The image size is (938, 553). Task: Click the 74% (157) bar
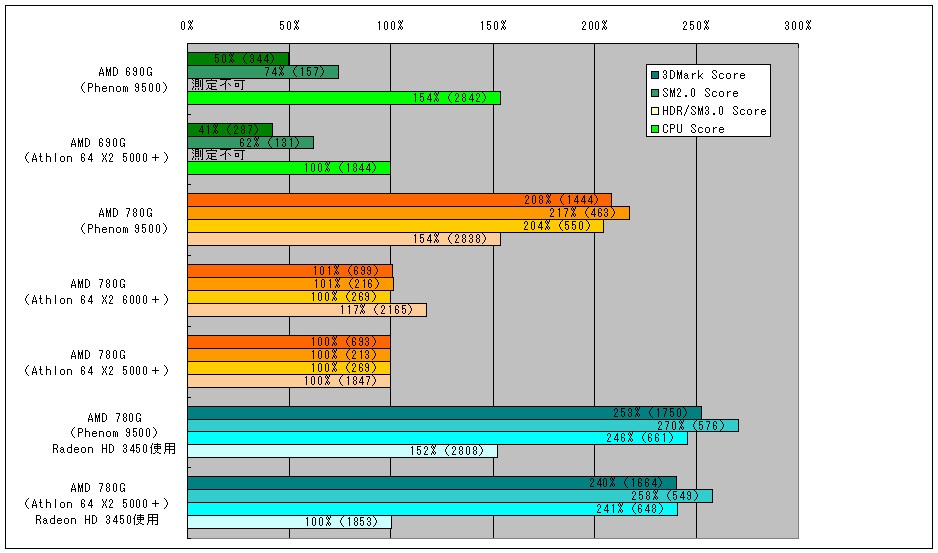coord(263,72)
